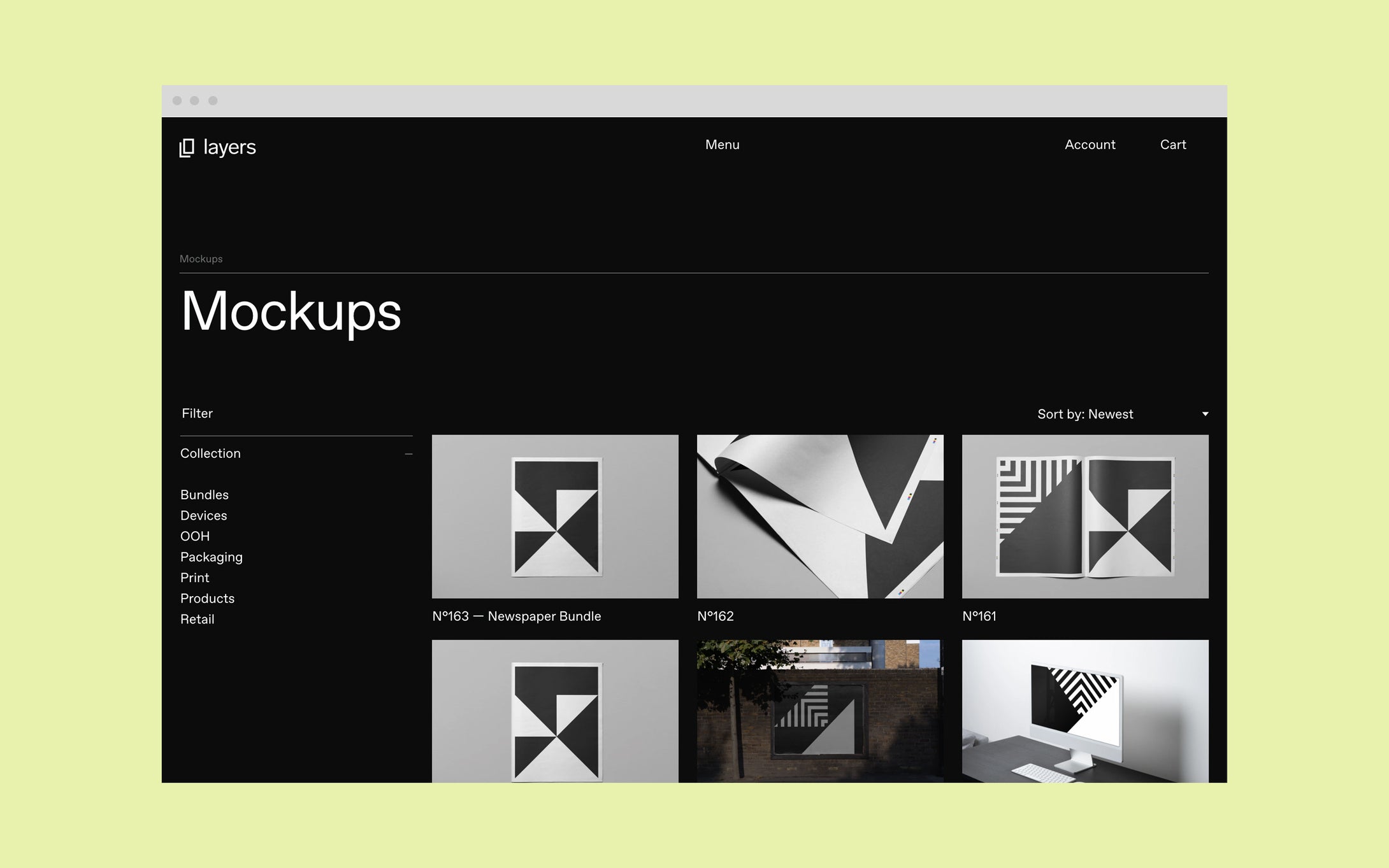
Task: Filter by OOH collection
Action: pos(194,536)
